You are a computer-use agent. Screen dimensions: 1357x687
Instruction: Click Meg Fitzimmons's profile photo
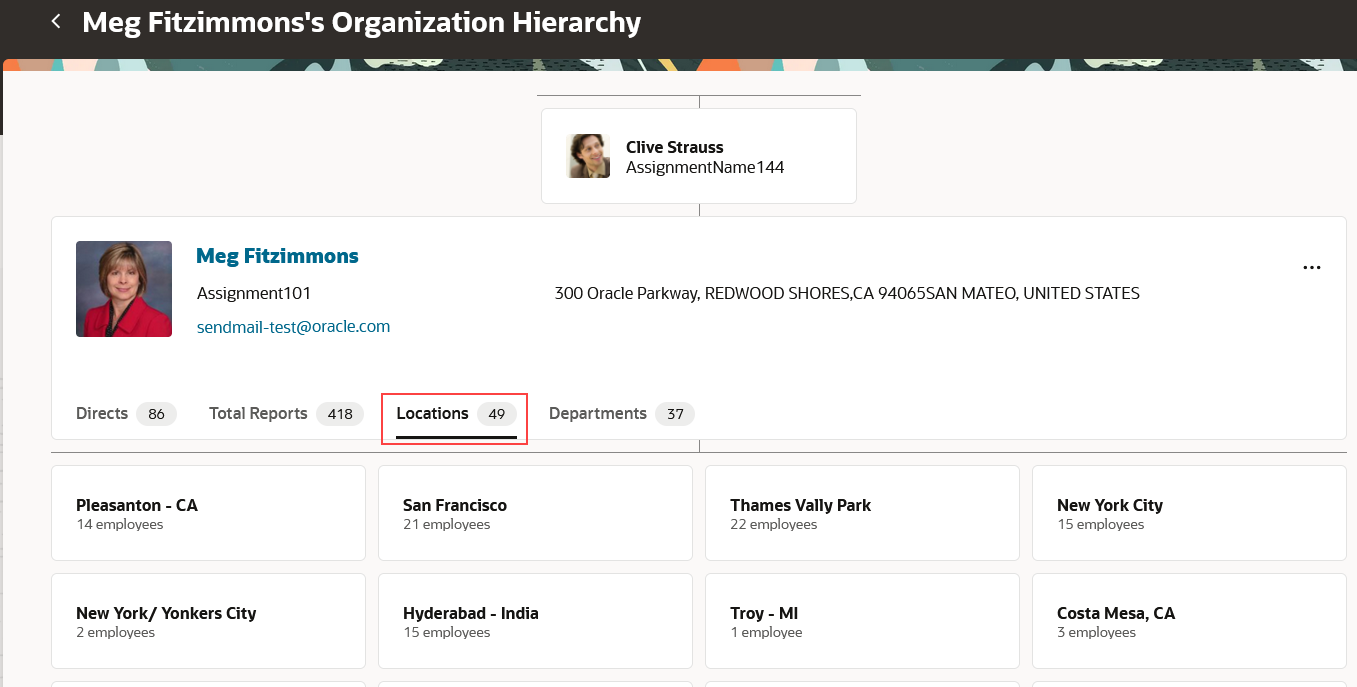124,289
